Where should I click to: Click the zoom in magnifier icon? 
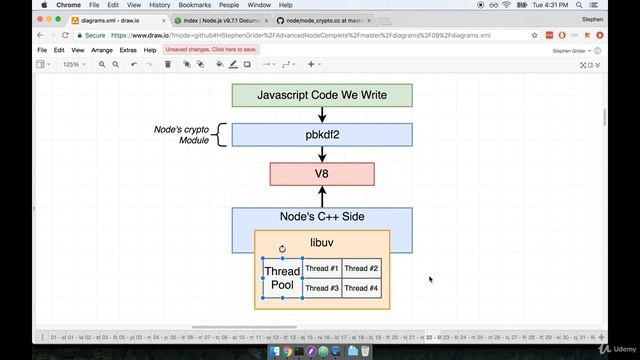pos(102,64)
